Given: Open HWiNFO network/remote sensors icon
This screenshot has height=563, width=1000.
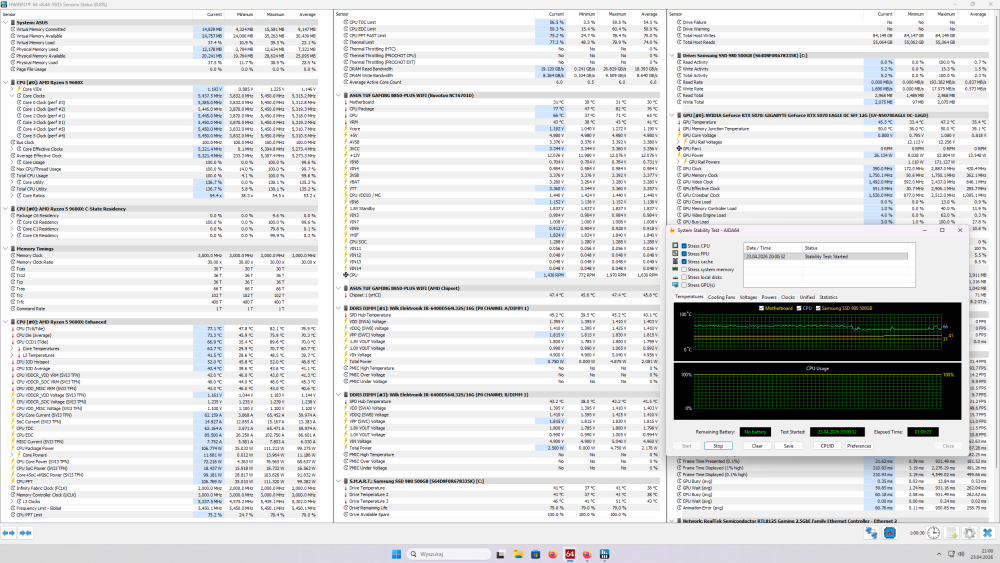Looking at the screenshot, I should point(871,533).
